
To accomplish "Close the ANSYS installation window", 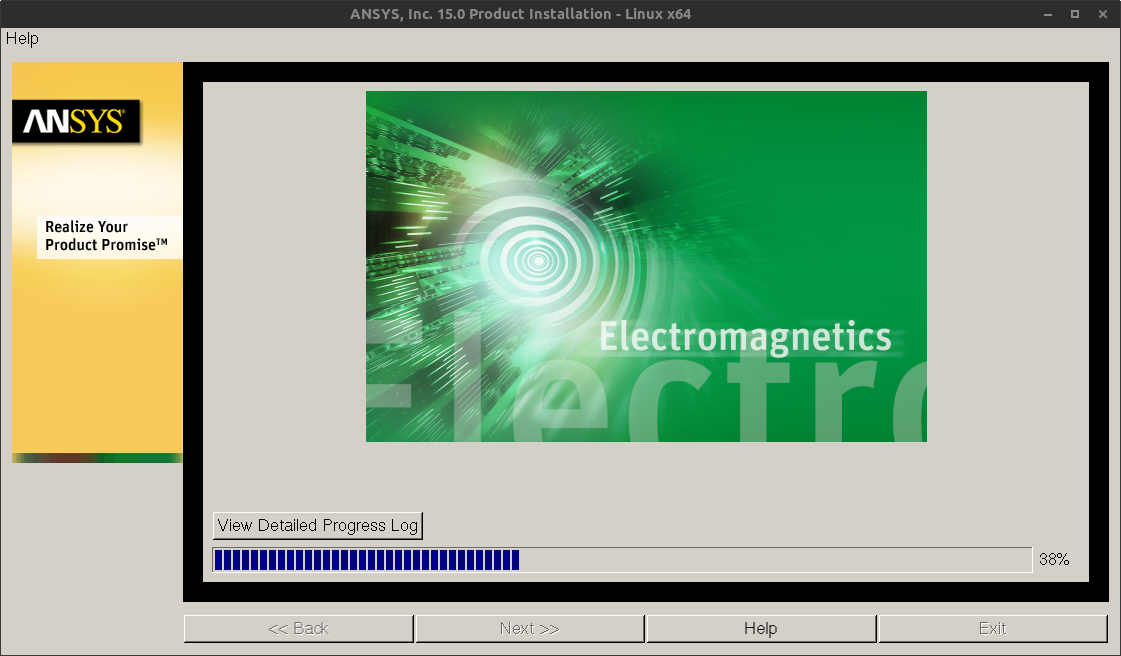I will [x=1102, y=14].
